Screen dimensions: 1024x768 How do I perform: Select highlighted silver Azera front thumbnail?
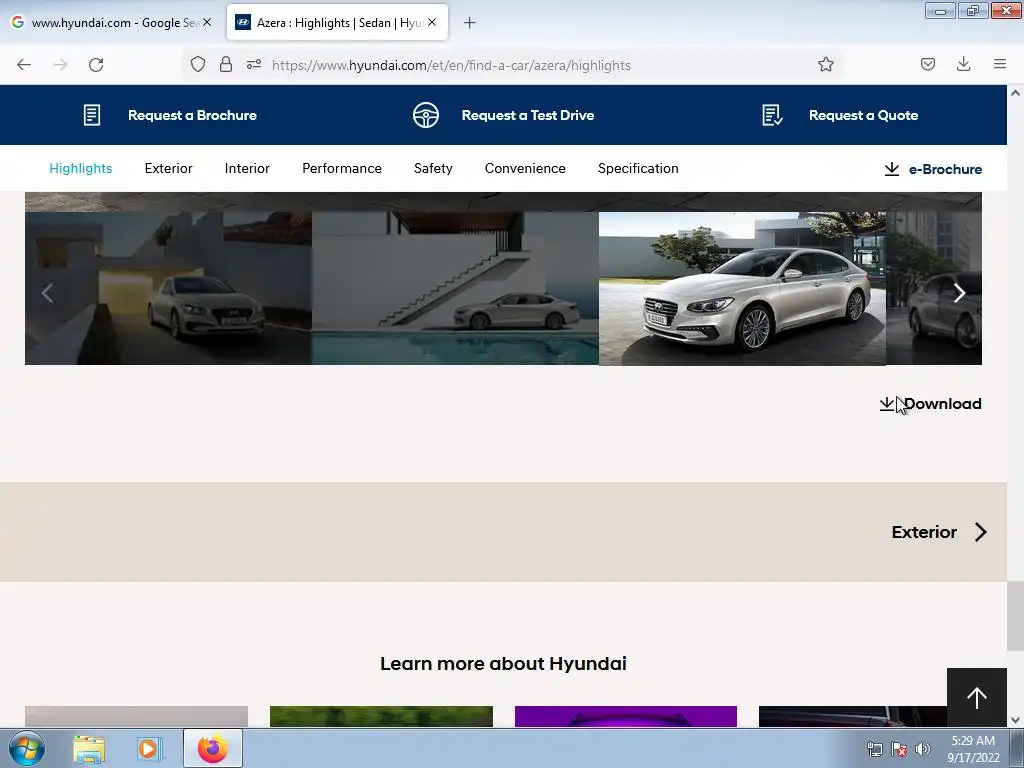click(743, 288)
